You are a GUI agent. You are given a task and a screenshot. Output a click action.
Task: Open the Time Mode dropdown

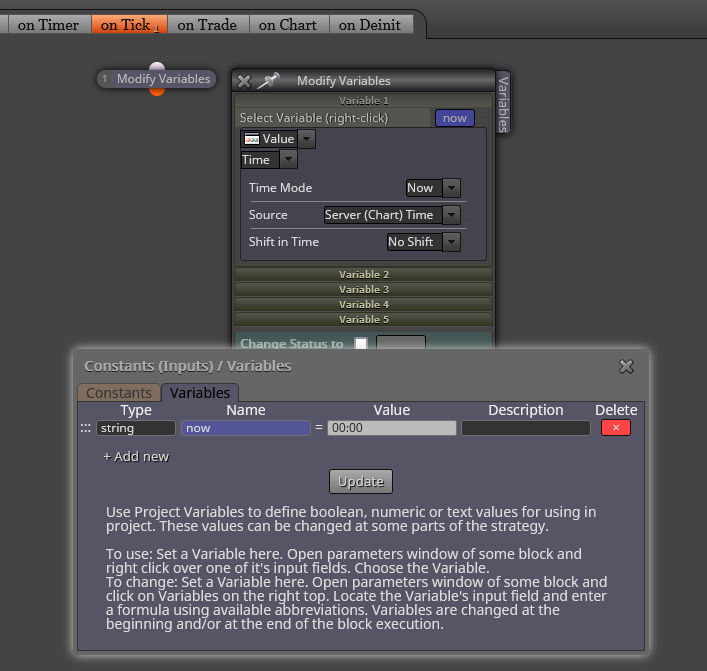(451, 188)
